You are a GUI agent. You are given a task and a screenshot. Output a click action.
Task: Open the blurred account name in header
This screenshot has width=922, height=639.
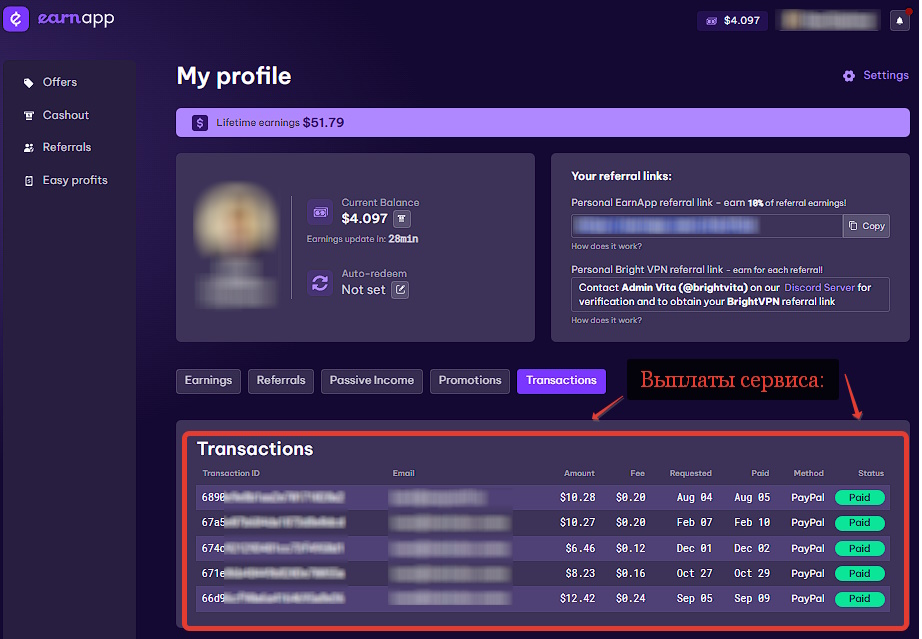click(x=828, y=21)
